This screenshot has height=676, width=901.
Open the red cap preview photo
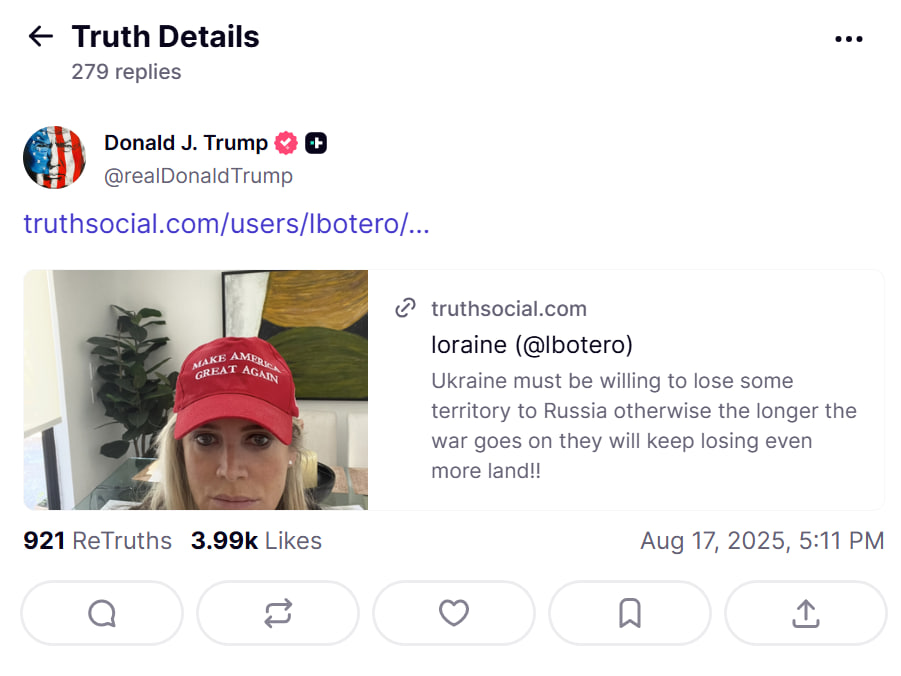coord(196,390)
